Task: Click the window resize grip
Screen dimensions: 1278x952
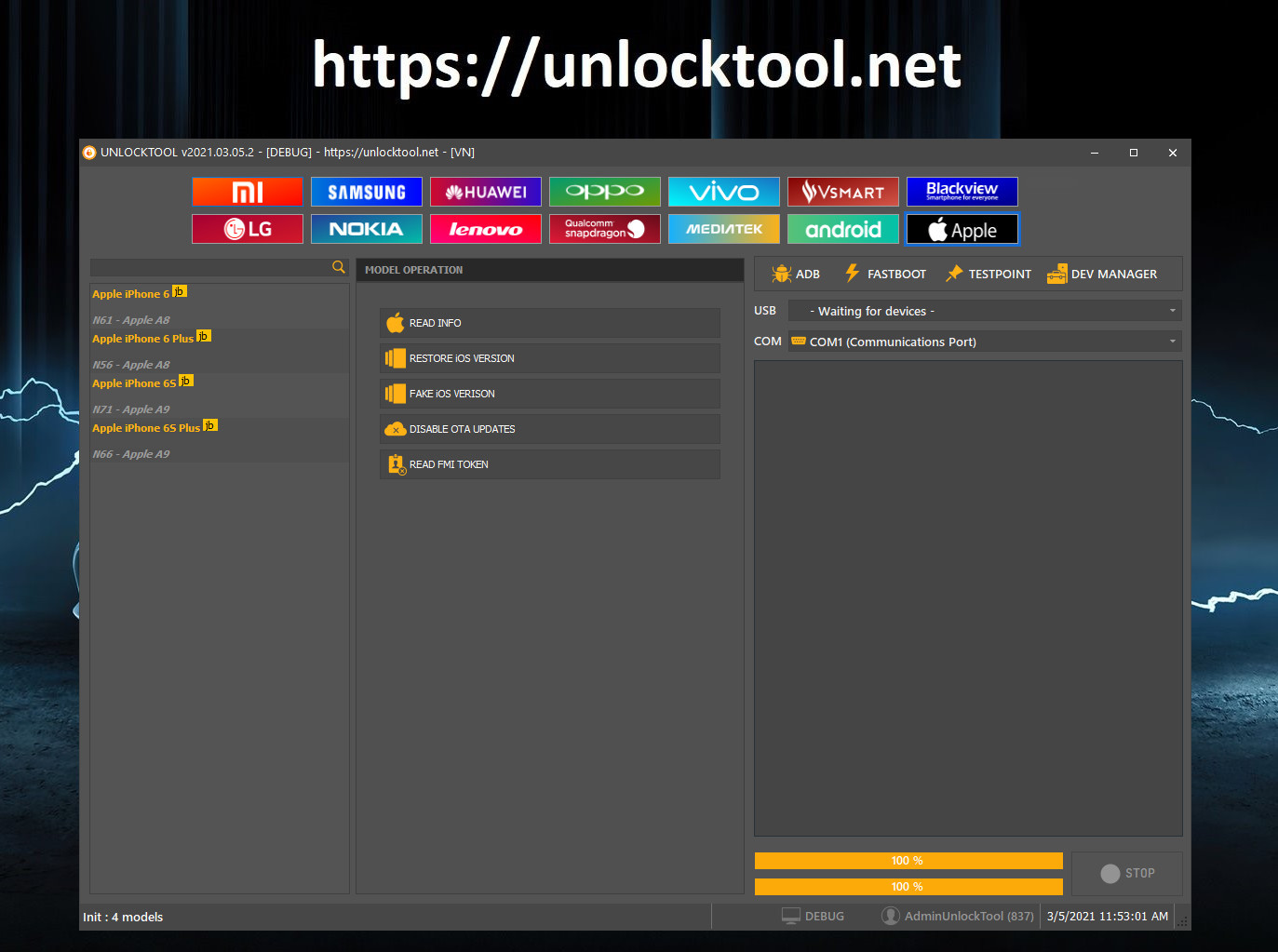Action: click(x=1184, y=922)
